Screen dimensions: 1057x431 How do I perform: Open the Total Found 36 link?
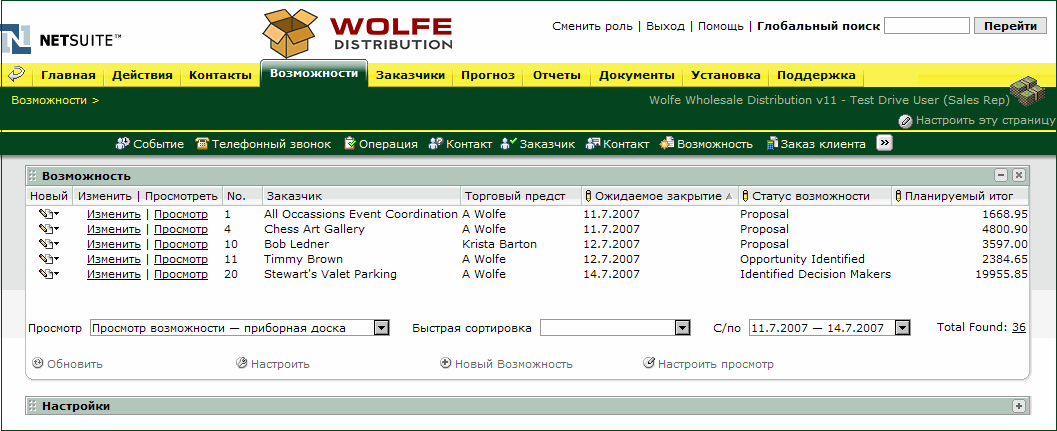pyautogui.click(x=1019, y=327)
